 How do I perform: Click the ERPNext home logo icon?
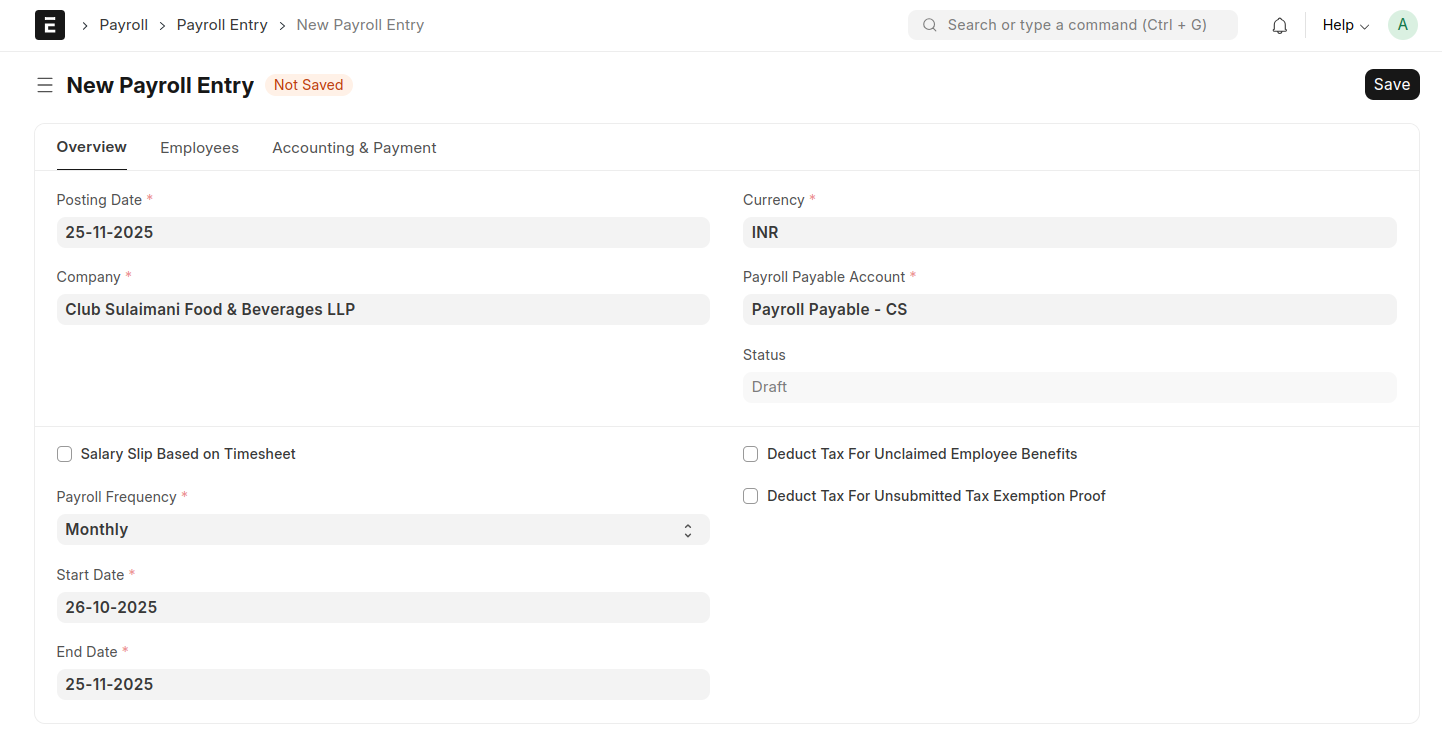(x=50, y=25)
